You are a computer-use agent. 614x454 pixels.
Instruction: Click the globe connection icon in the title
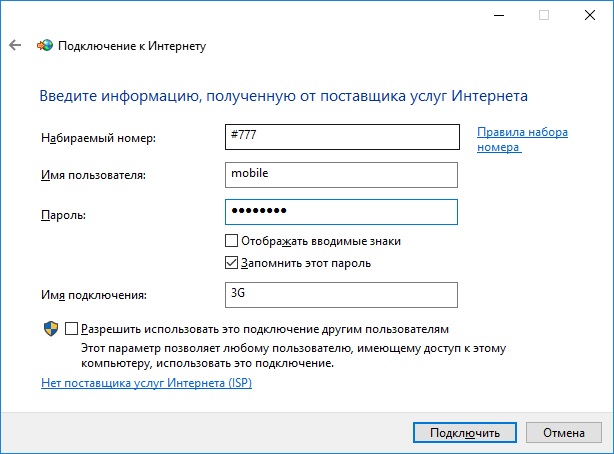point(45,45)
